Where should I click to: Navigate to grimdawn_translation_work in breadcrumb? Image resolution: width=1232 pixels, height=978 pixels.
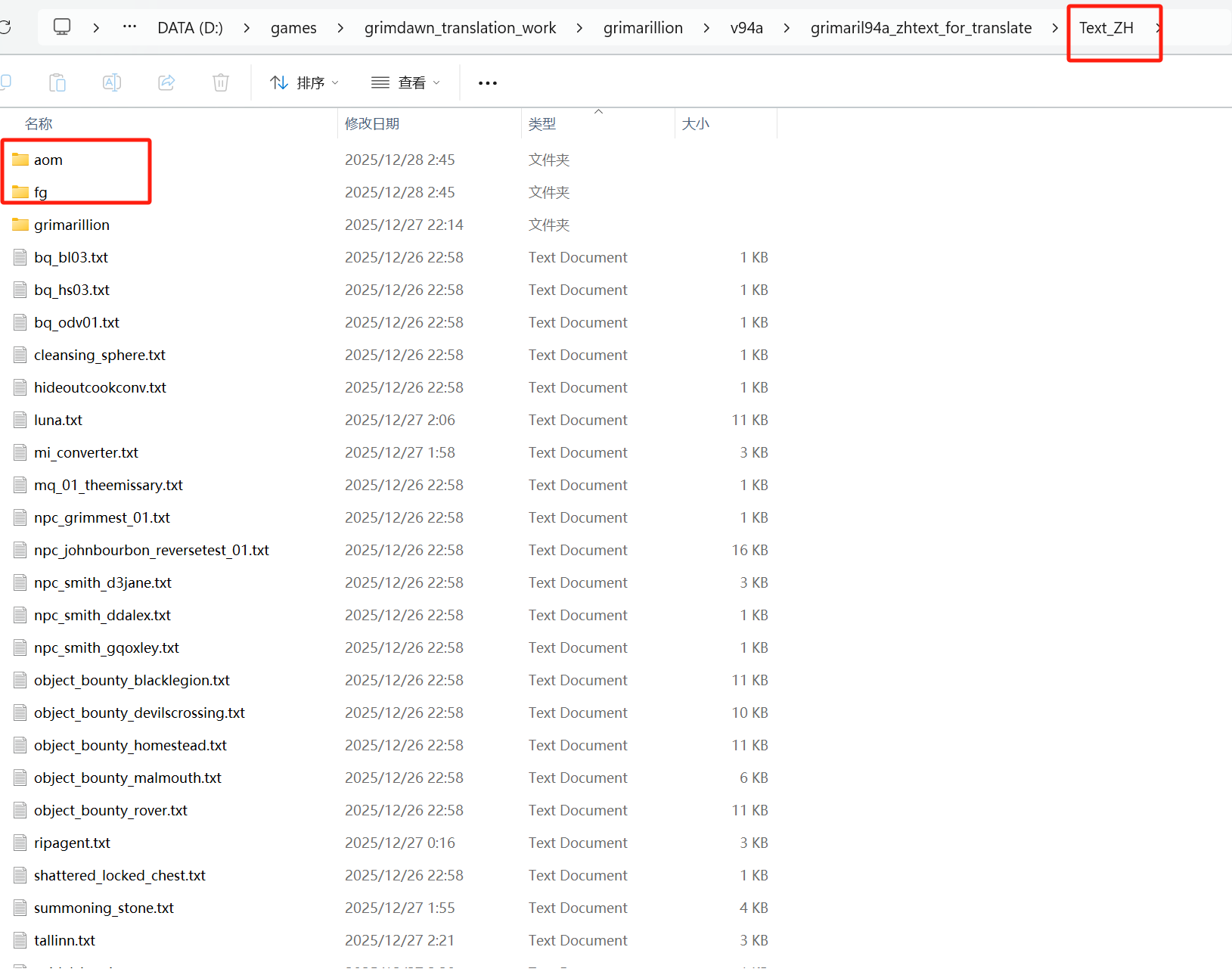coord(460,28)
